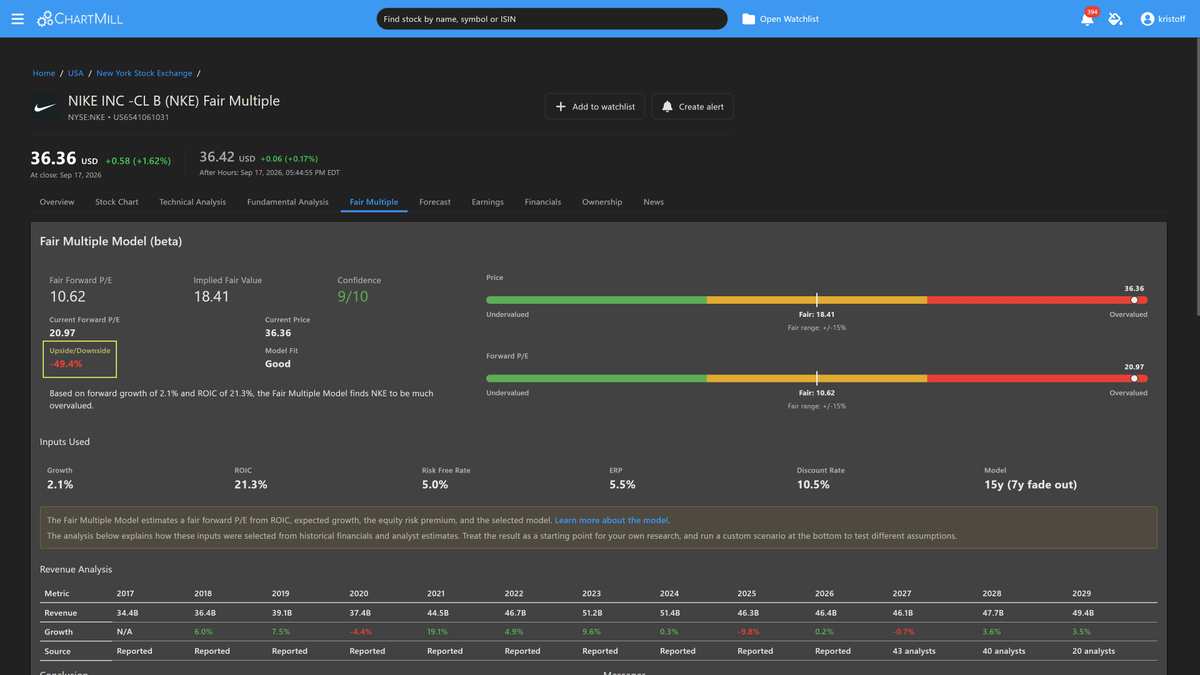
Task: Open the Ownership tab
Action: click(x=602, y=202)
